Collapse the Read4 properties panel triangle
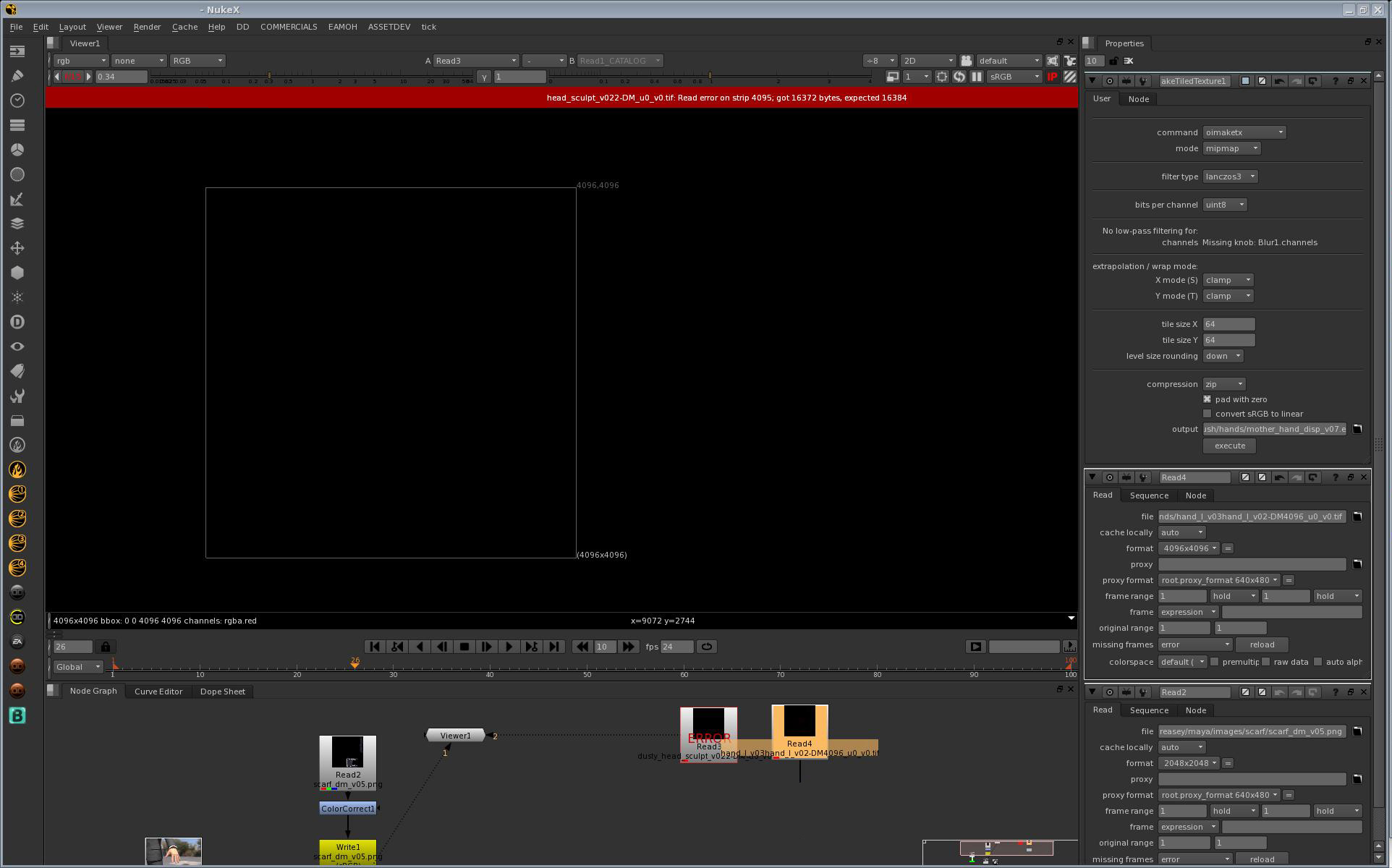Image resolution: width=1392 pixels, height=868 pixels. 1092,477
